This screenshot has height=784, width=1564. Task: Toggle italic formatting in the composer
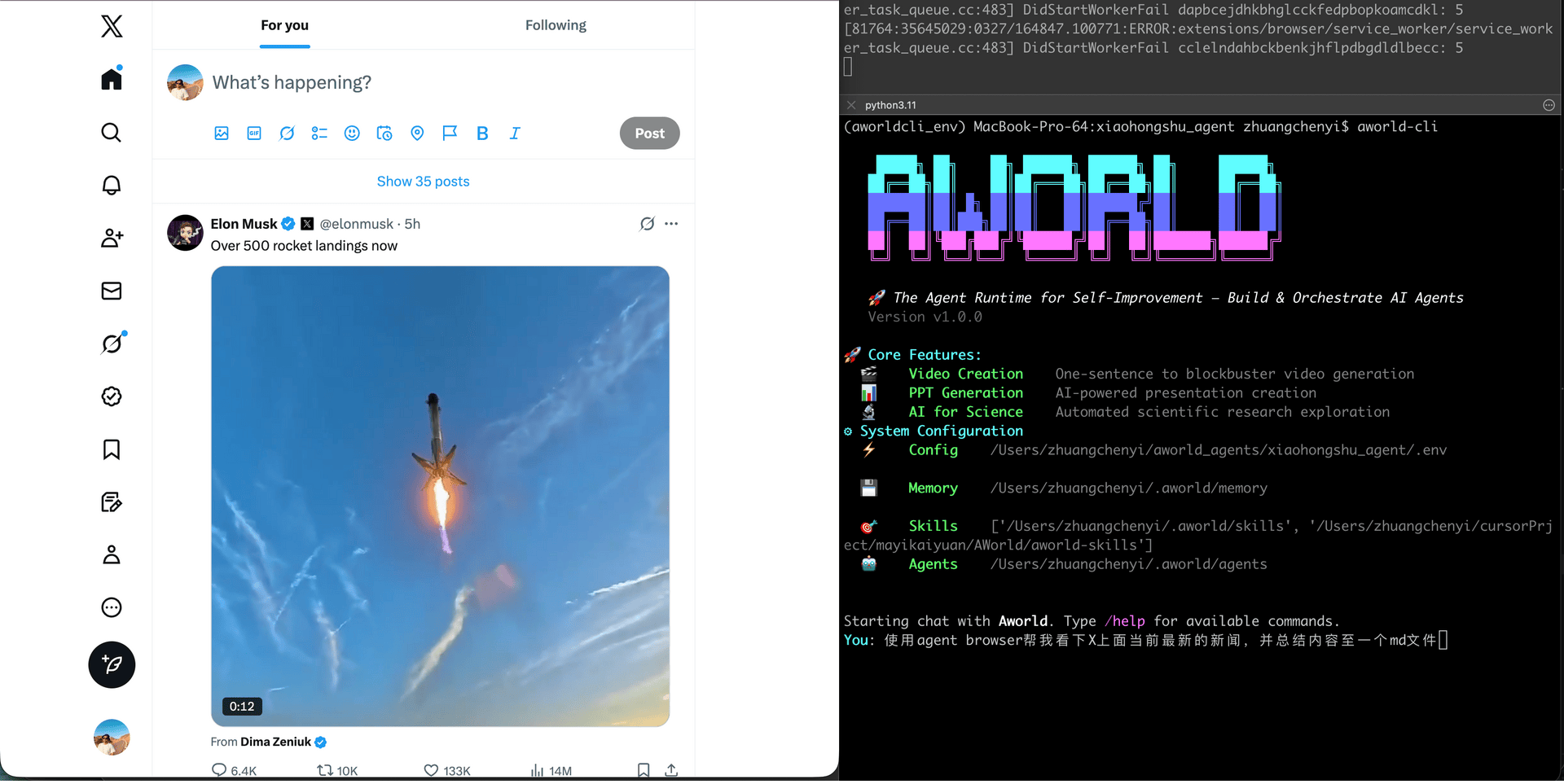(x=515, y=133)
